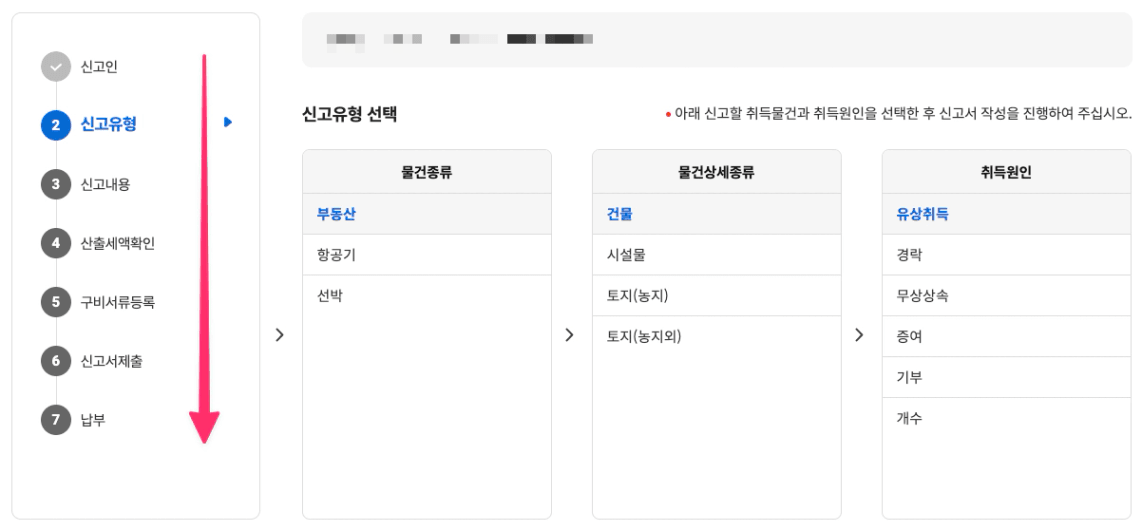Select 증여 in 취득원인 list
This screenshot has width=1142, height=531.
(x=1007, y=337)
